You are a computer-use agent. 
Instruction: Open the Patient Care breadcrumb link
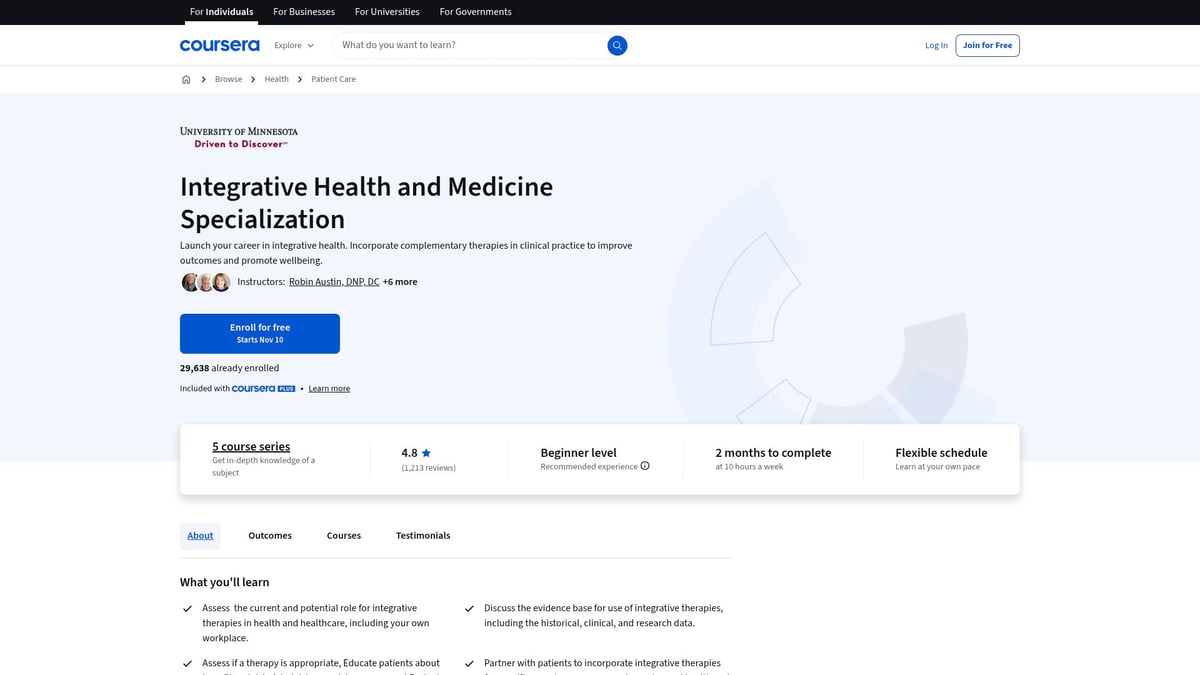[333, 78]
